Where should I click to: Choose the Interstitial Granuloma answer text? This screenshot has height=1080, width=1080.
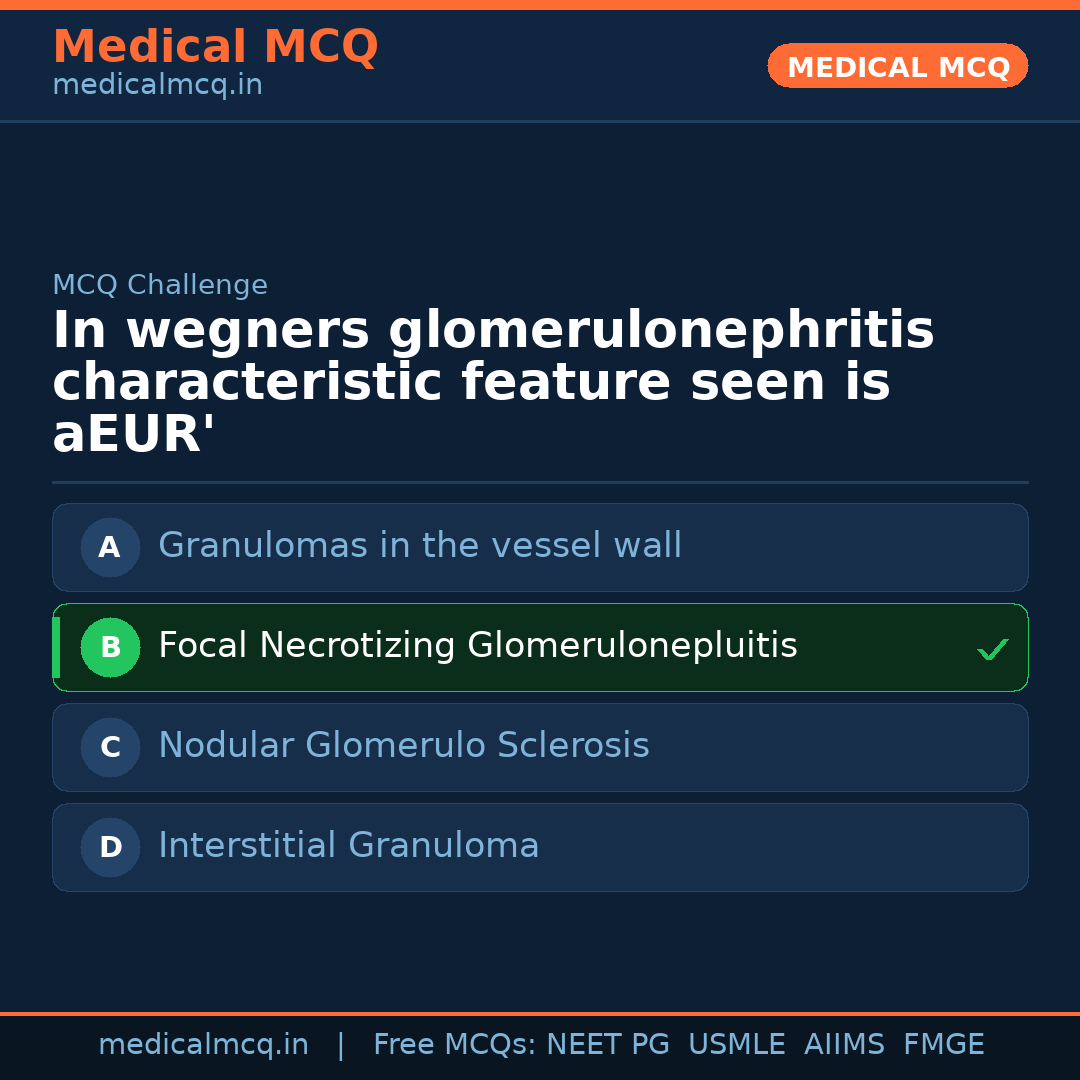point(348,846)
